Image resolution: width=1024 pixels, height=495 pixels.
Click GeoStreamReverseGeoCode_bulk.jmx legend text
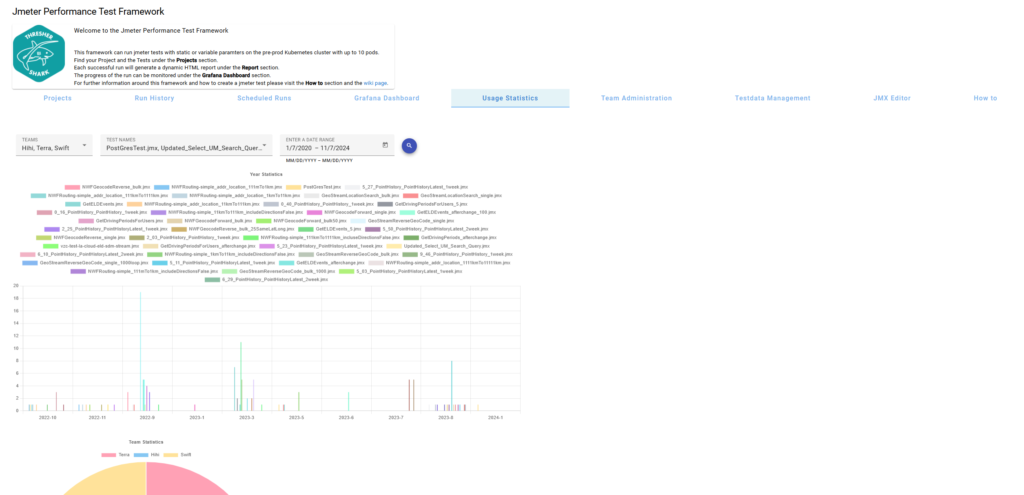[357, 254]
